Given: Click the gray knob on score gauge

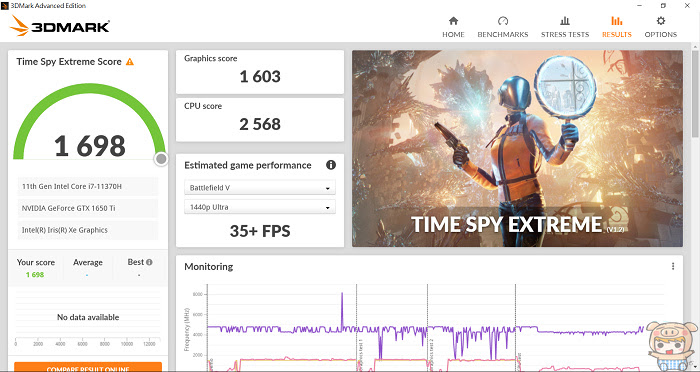Looking at the screenshot, I should pyautogui.click(x=161, y=159).
